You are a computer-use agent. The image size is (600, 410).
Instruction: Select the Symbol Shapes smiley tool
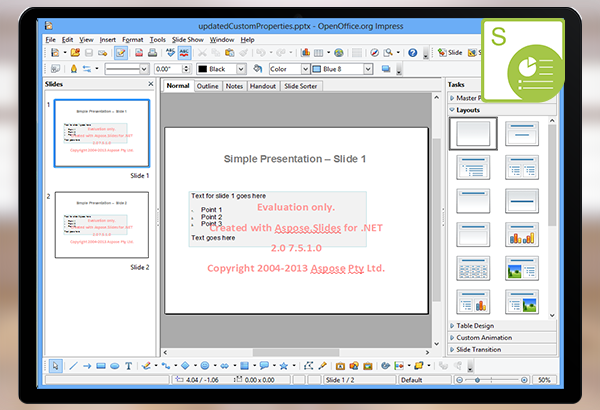point(205,366)
